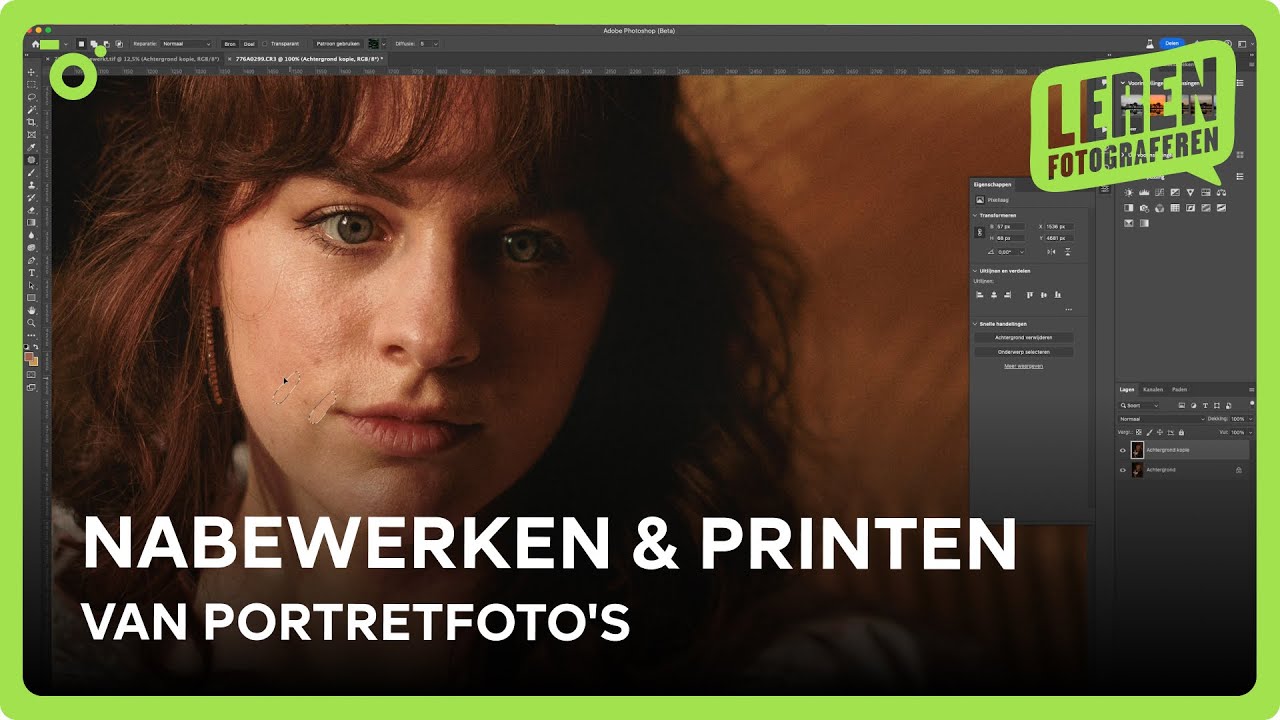Click the Achtergrond kopie layer thumbnail
This screenshot has height=720, width=1280.
[1137, 450]
